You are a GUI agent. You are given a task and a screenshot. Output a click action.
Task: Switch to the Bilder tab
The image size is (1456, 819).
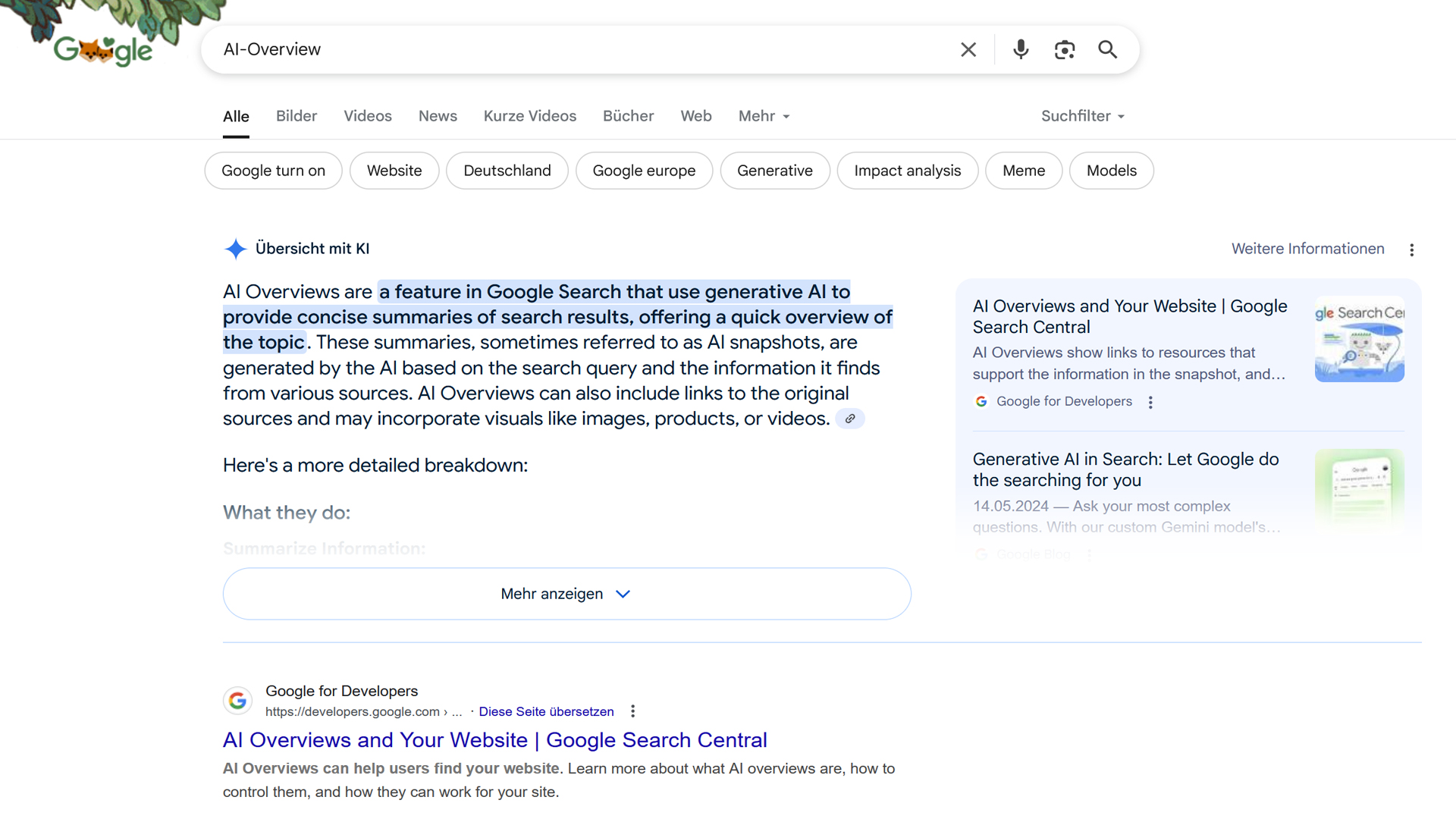click(297, 116)
